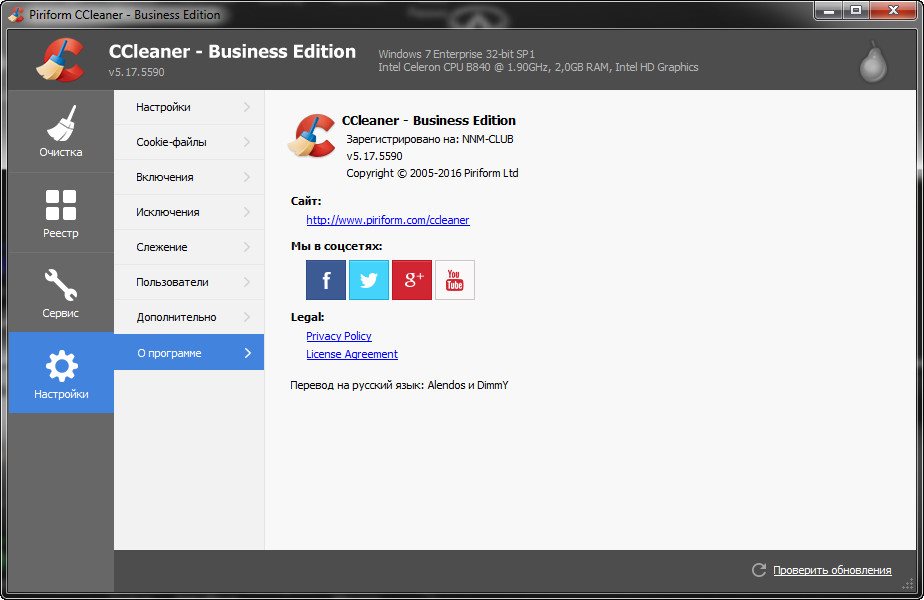Open the Privacy Policy link
Image resolution: width=924 pixels, height=600 pixels.
339,336
